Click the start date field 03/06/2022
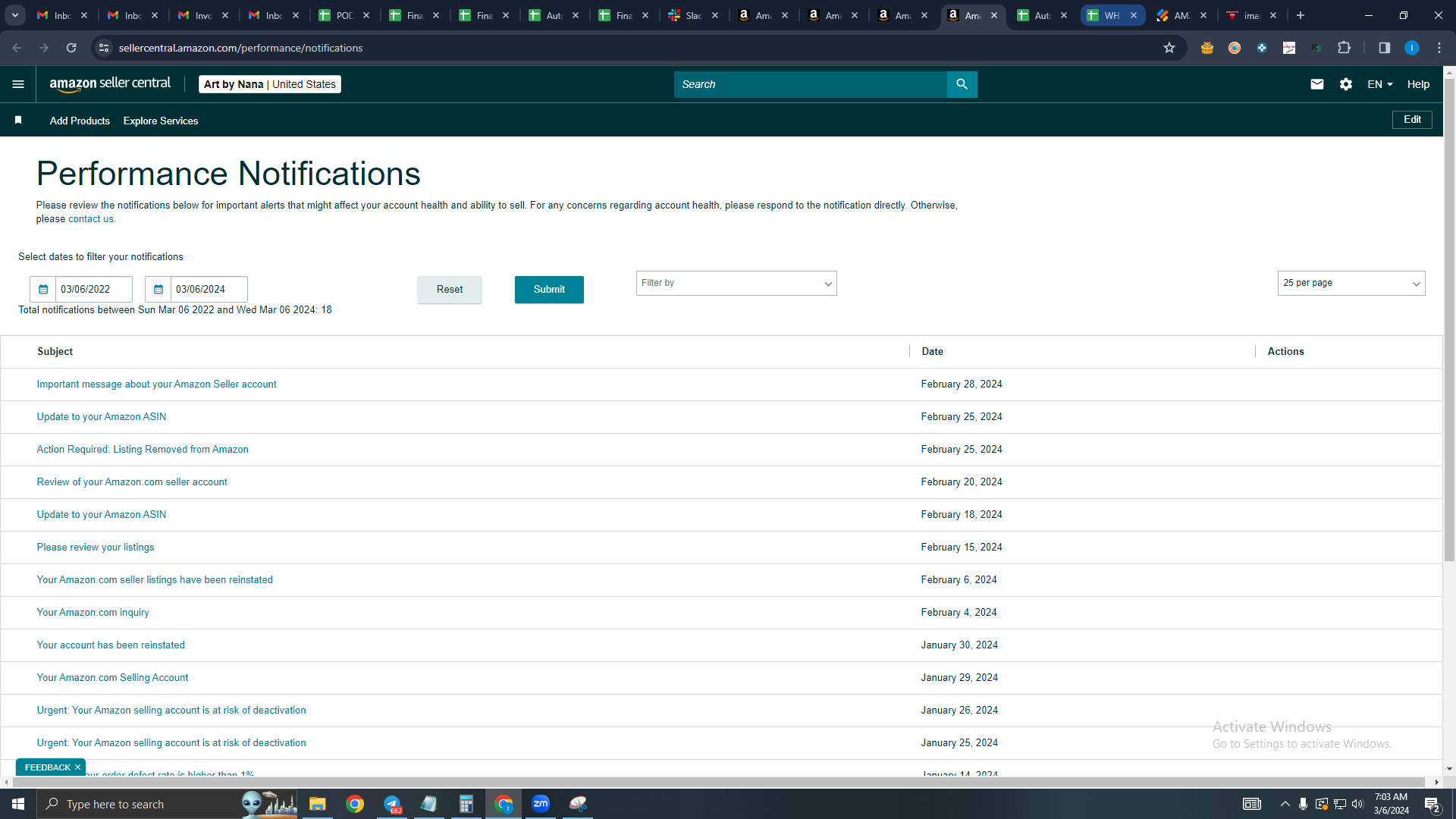 click(x=93, y=289)
